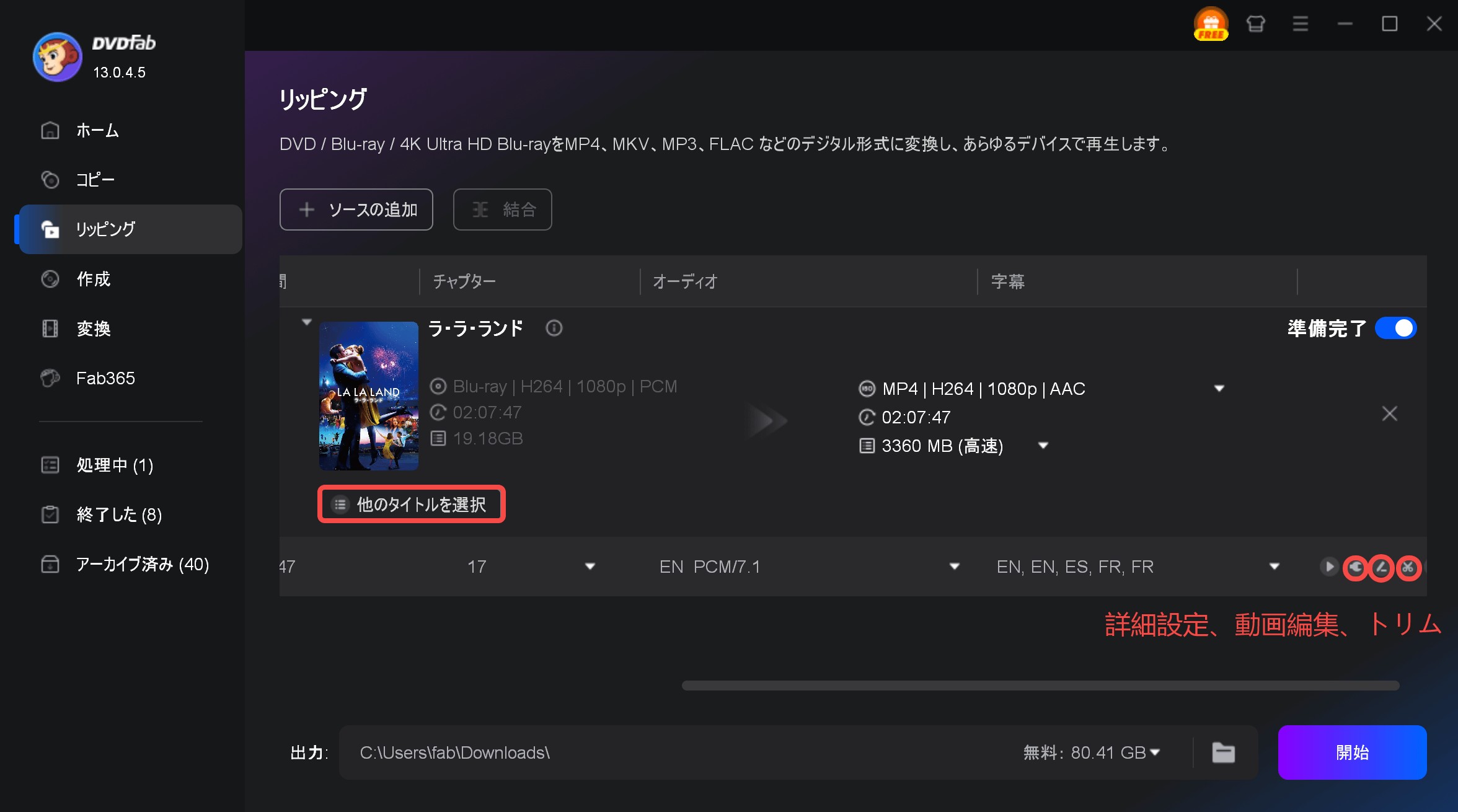Open the 3360 MB (高速) quality dropdown
Viewport: 1458px width, 812px height.
click(1043, 446)
